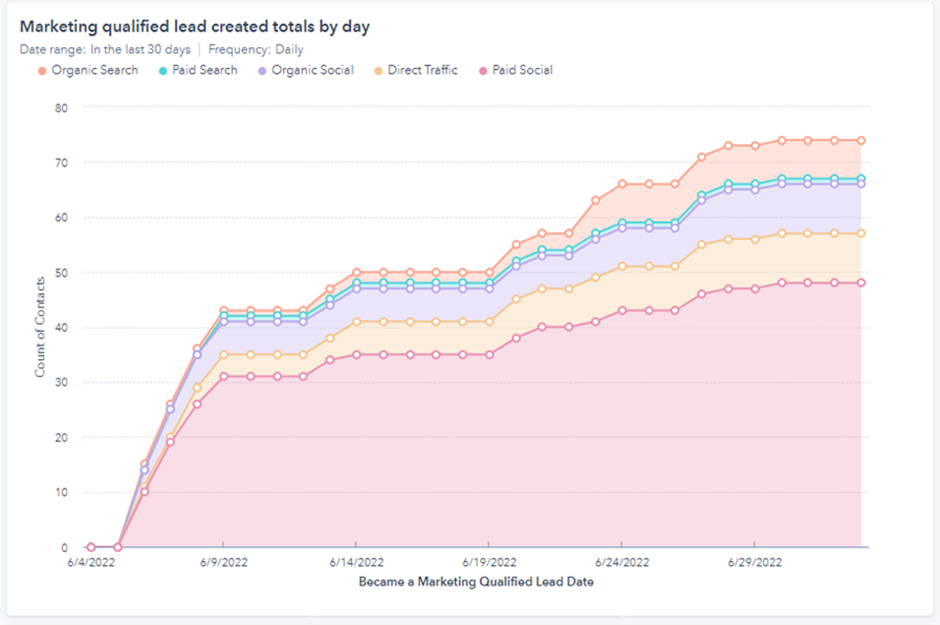The height and width of the screenshot is (625, 940).
Task: Click the 6/19/2022 x-axis date label
Action: pos(489,563)
